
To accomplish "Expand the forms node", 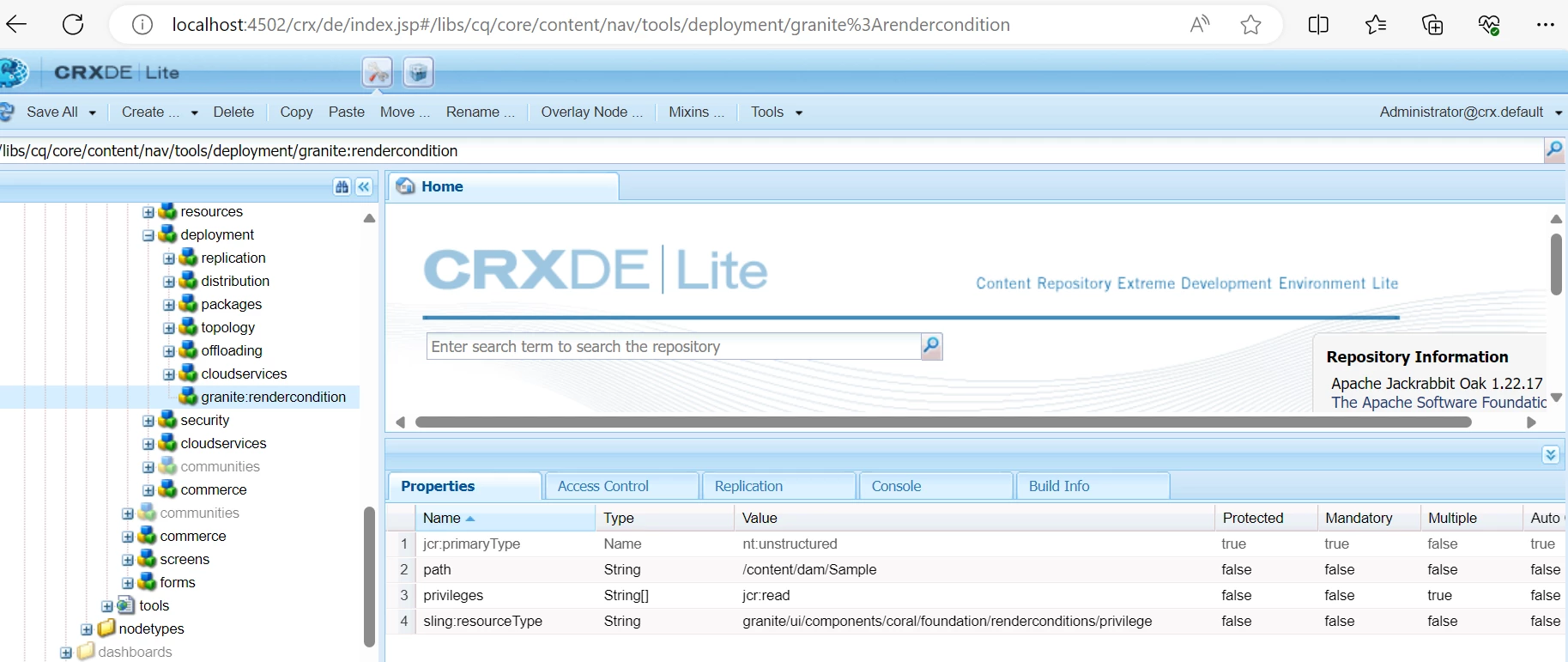I will click(128, 582).
